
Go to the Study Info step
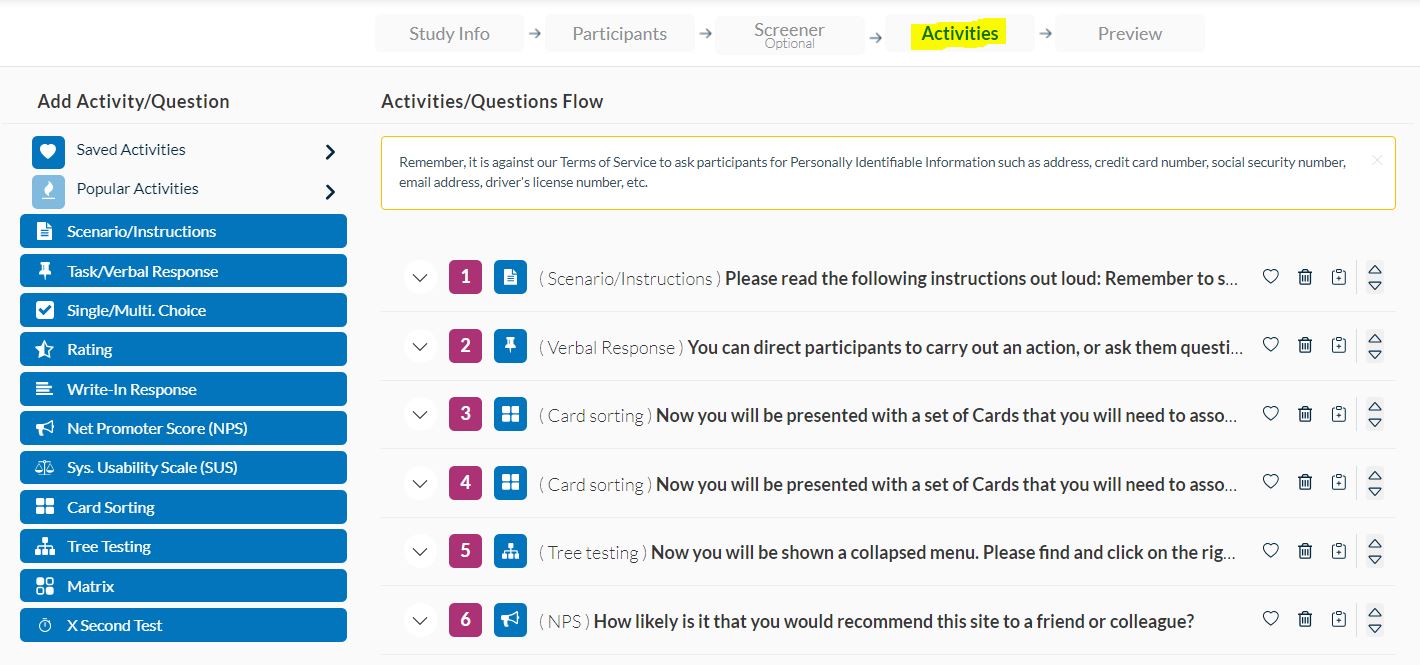(449, 33)
